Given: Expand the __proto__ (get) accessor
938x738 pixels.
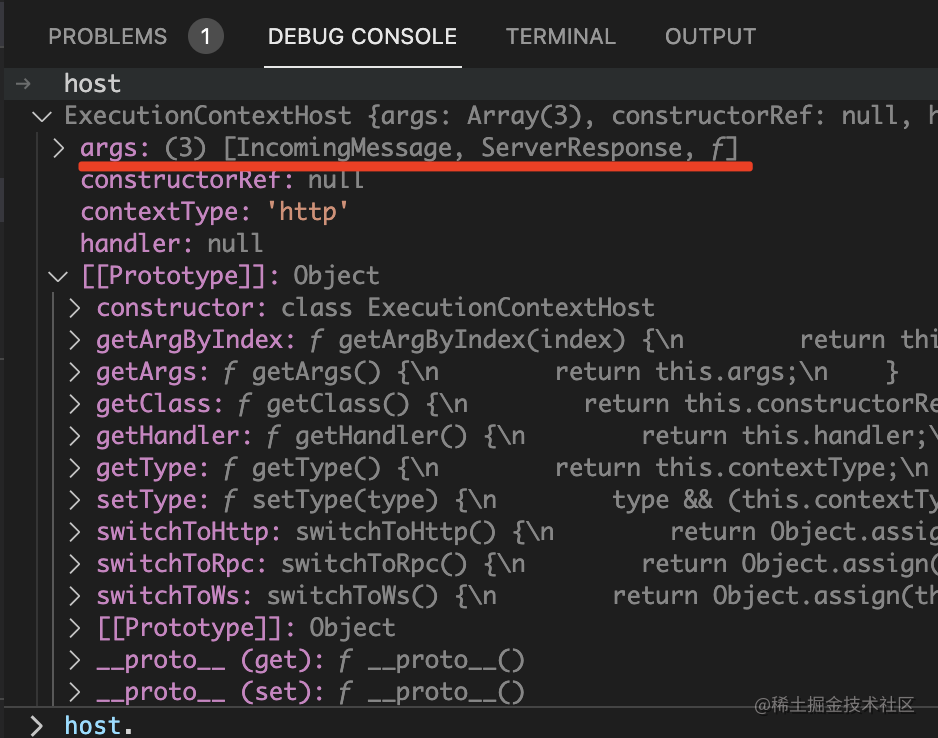Looking at the screenshot, I should (x=75, y=660).
